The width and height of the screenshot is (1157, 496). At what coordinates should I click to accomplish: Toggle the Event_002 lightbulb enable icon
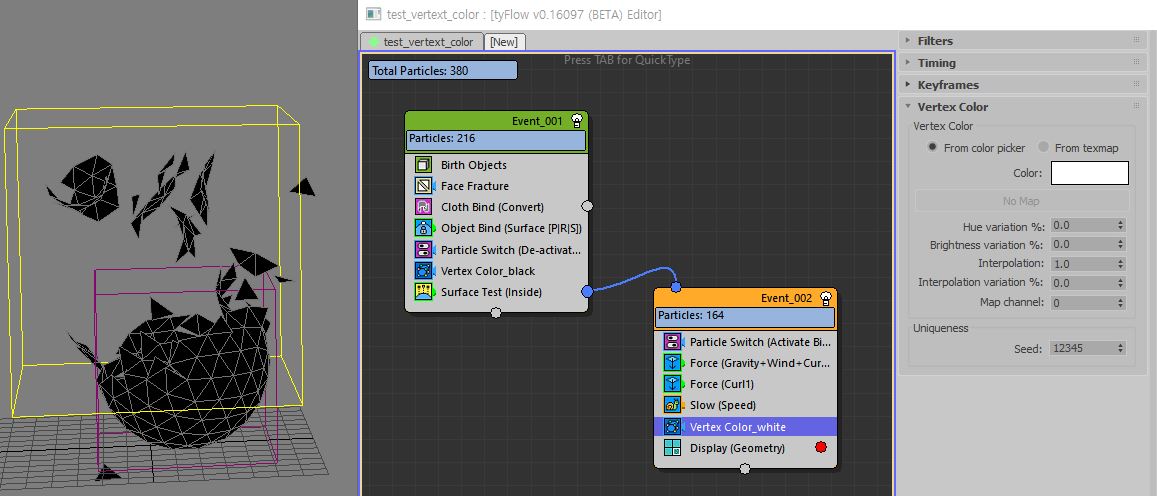(826, 298)
